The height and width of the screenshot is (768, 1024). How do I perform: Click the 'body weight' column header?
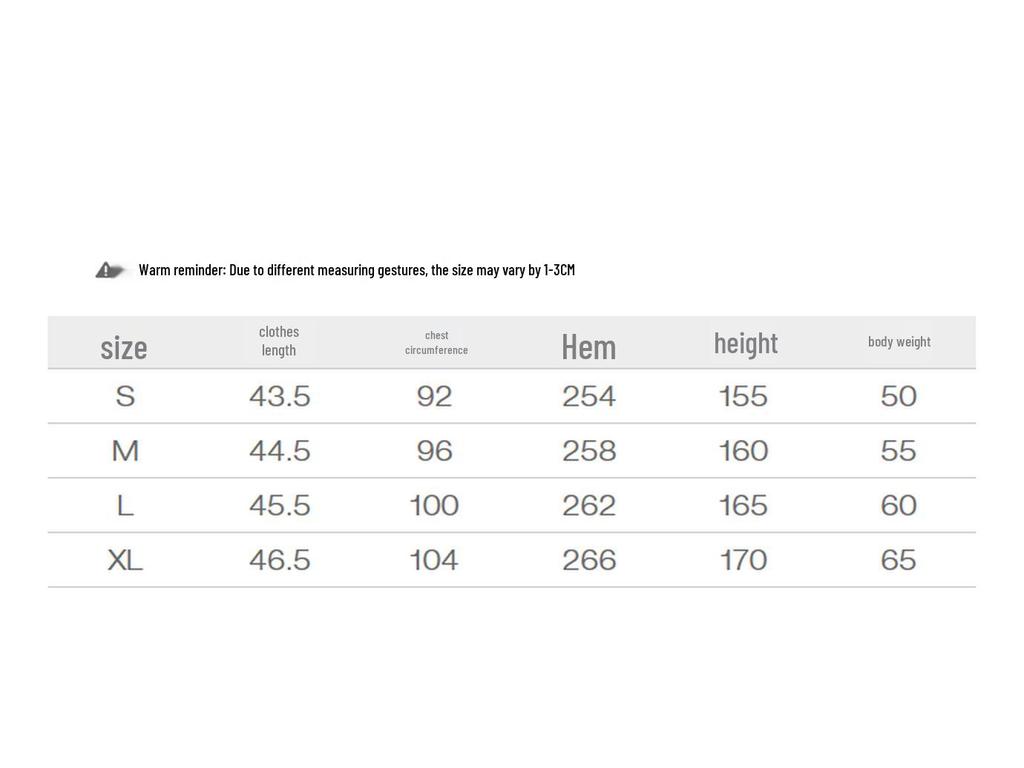coord(899,342)
